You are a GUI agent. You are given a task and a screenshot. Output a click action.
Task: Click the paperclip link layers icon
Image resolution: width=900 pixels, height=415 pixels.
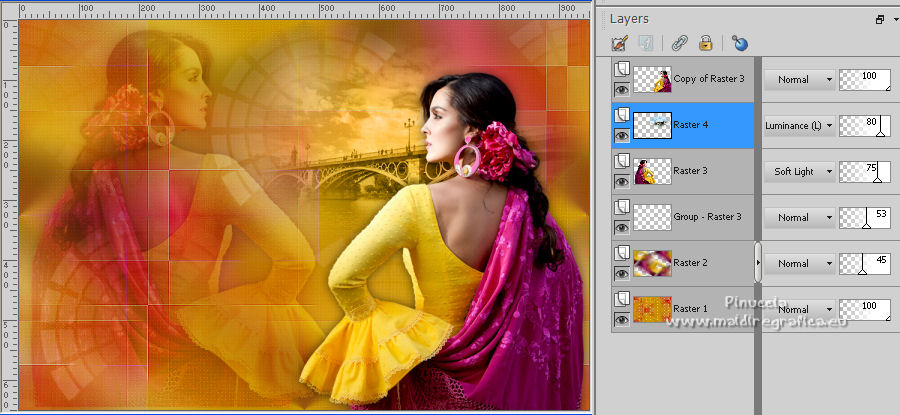coord(680,43)
